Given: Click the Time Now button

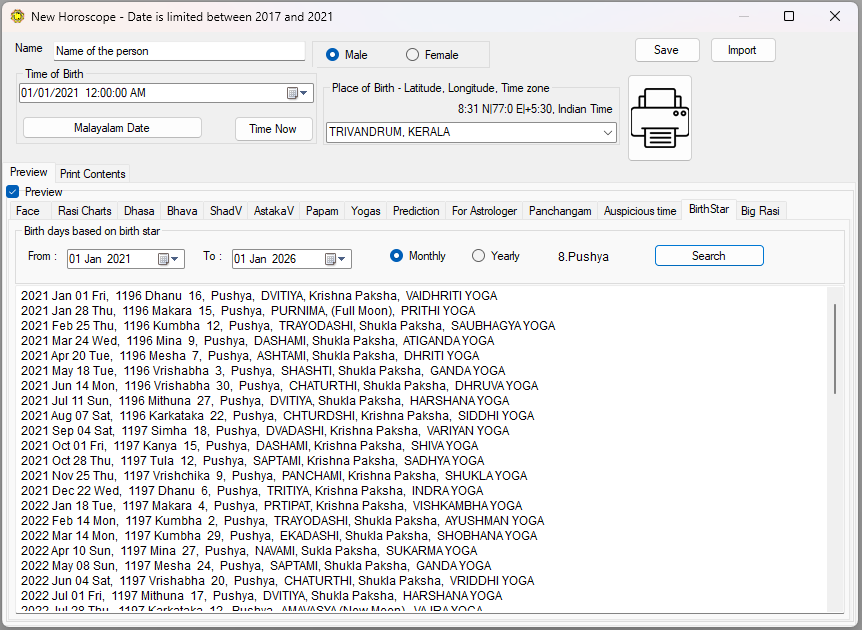Looking at the screenshot, I should 272,128.
